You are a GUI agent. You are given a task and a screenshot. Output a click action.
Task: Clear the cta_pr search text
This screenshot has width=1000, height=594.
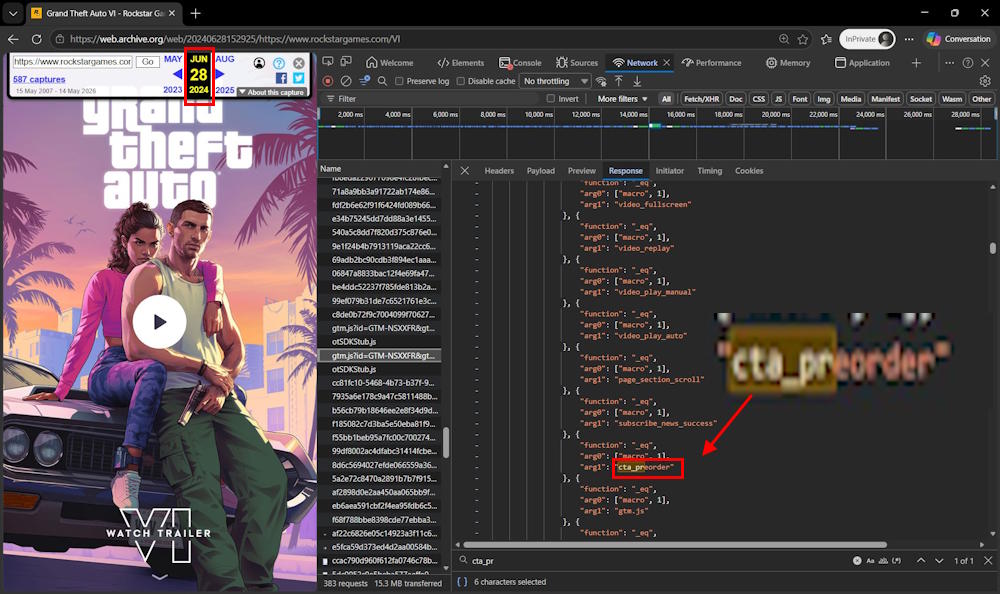(857, 560)
